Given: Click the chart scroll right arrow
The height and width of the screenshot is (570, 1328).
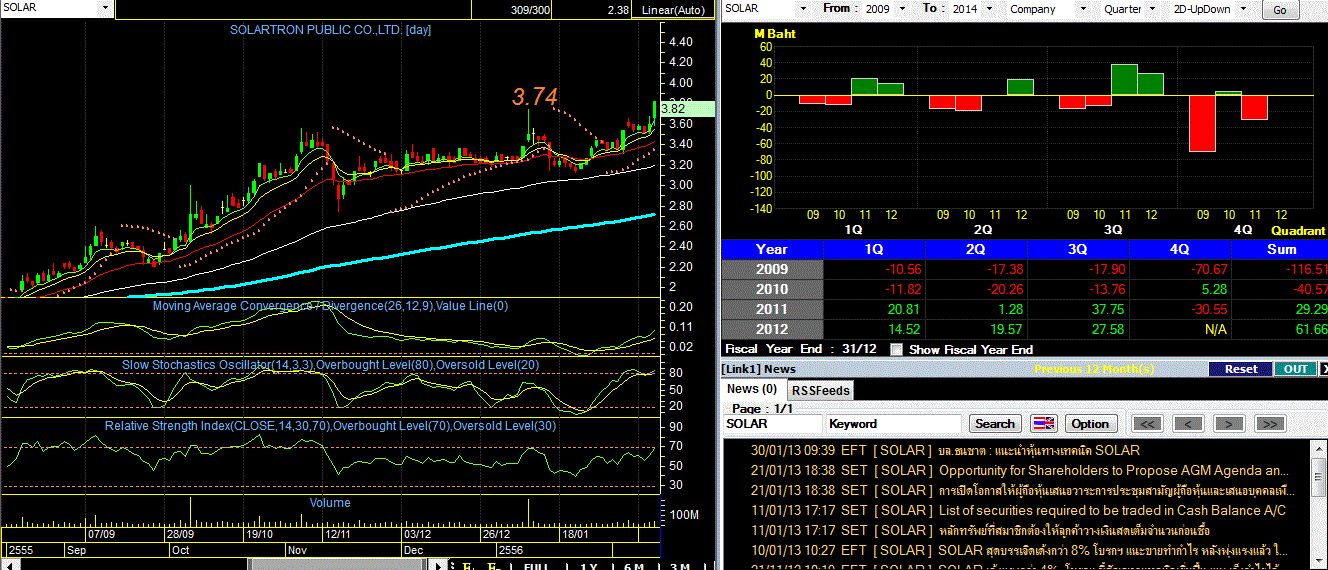Looking at the screenshot, I should pyautogui.click(x=438, y=565).
